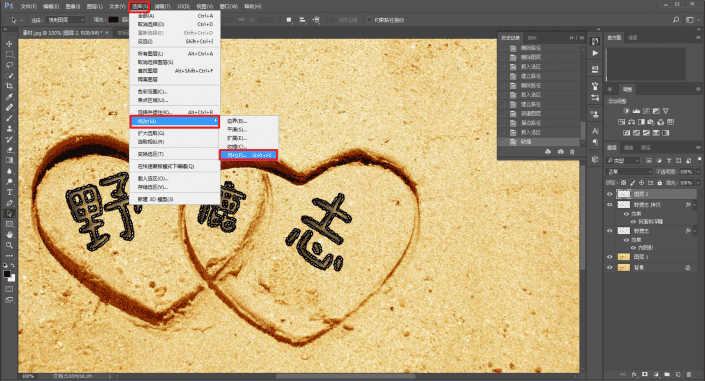Select the History Brush tool
Image resolution: width=705 pixels, height=381 pixels.
coord(9,139)
